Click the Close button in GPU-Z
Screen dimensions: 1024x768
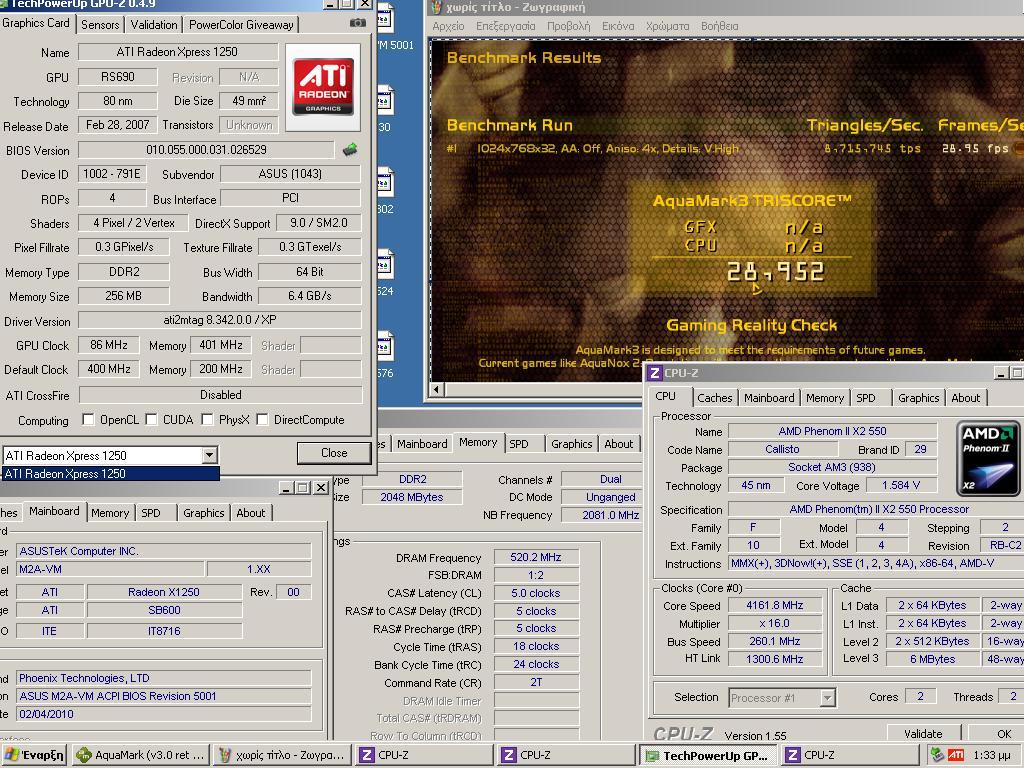[x=334, y=453]
